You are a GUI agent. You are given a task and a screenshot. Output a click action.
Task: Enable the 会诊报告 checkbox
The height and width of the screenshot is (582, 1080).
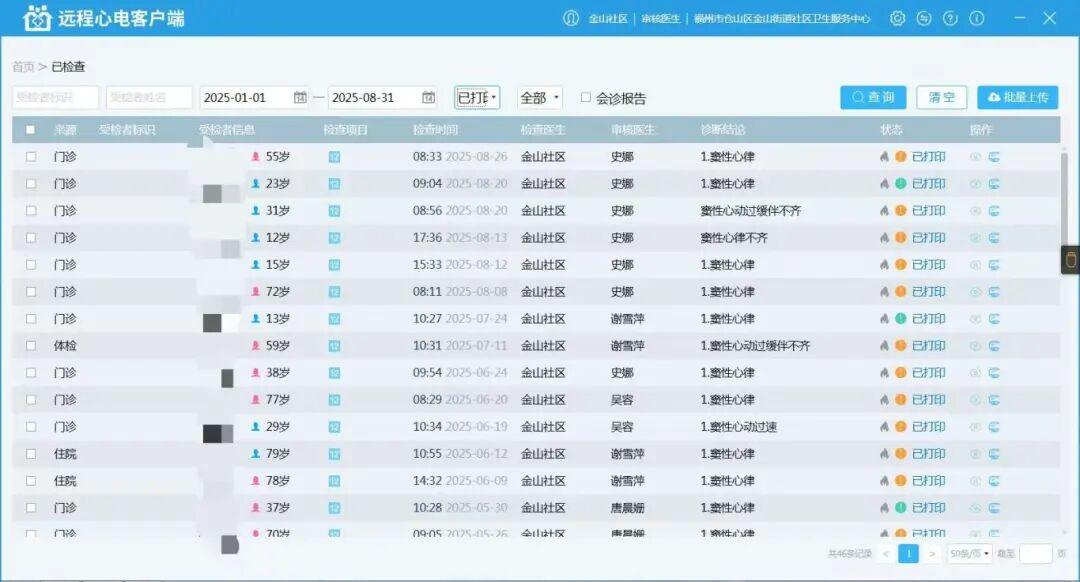[x=586, y=97]
